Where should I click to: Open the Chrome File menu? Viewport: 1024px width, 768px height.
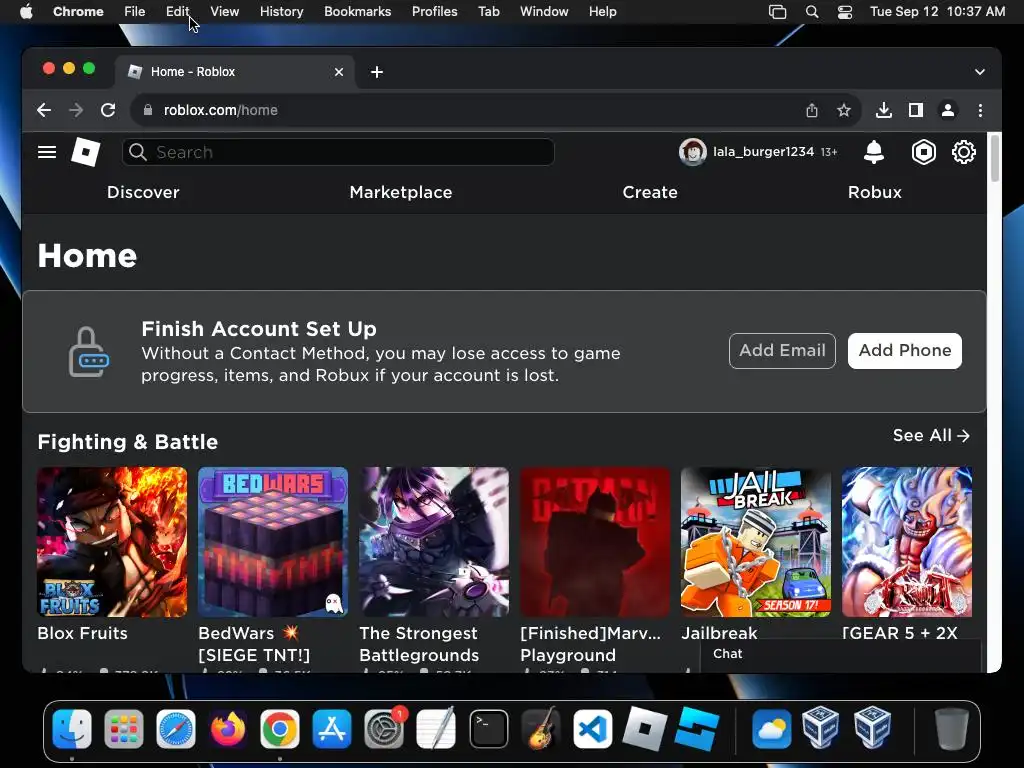[135, 12]
